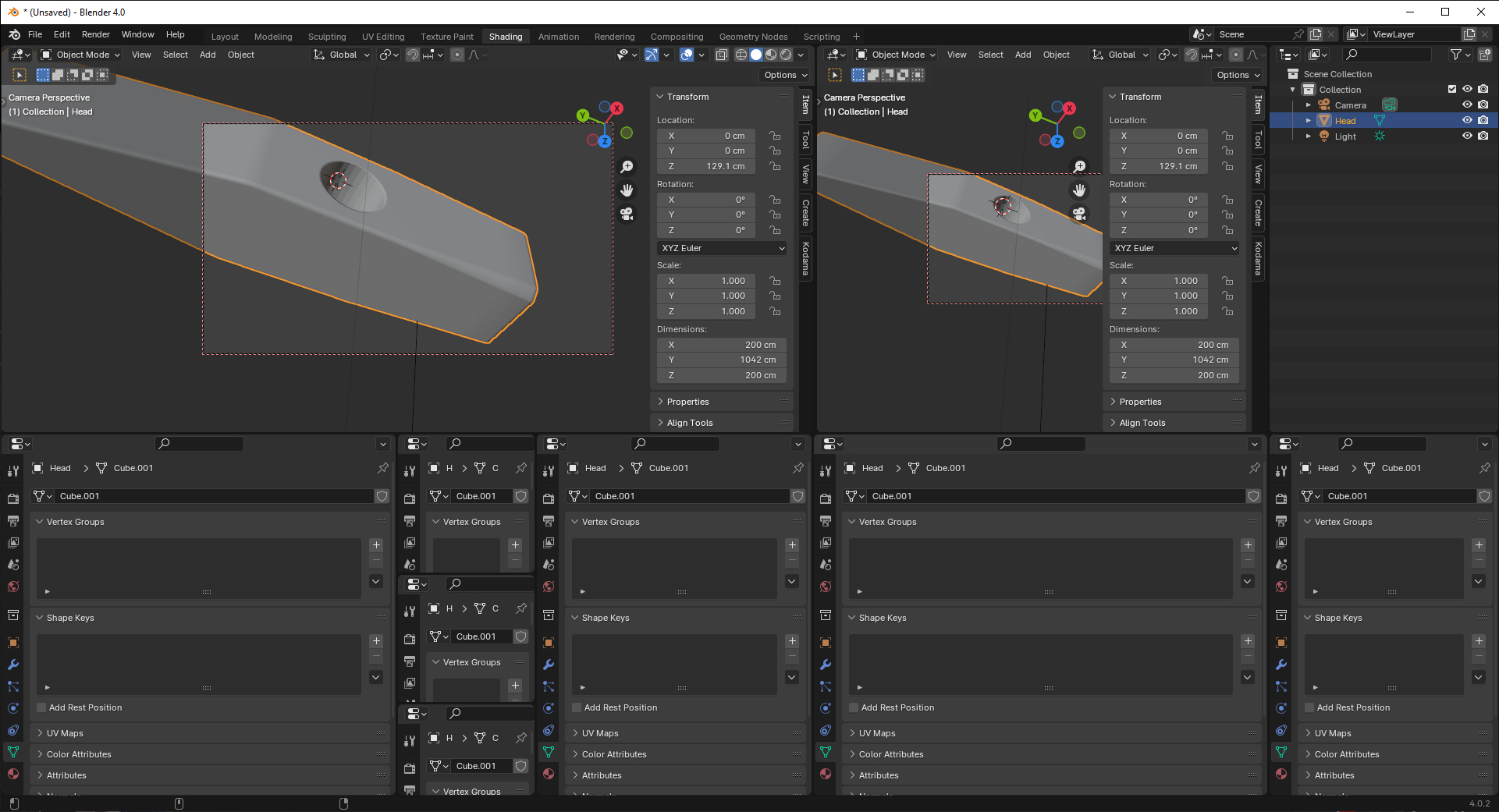Open World properties tab in leftmost properties editor
The height and width of the screenshot is (812, 1499).
13,587
